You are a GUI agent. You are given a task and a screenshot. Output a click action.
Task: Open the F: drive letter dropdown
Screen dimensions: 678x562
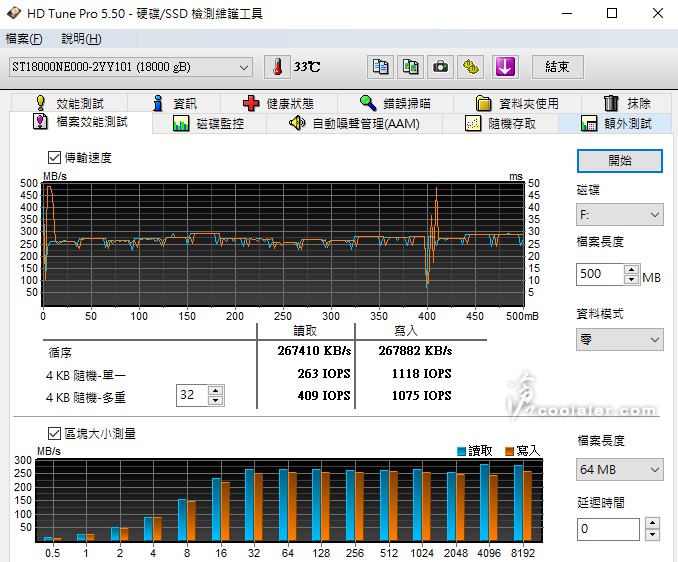[x=620, y=215]
